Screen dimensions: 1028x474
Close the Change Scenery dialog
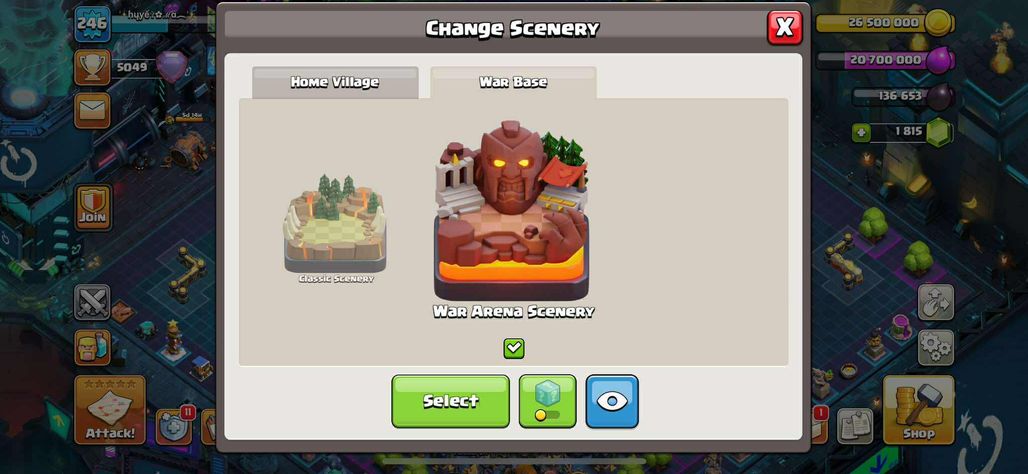785,28
